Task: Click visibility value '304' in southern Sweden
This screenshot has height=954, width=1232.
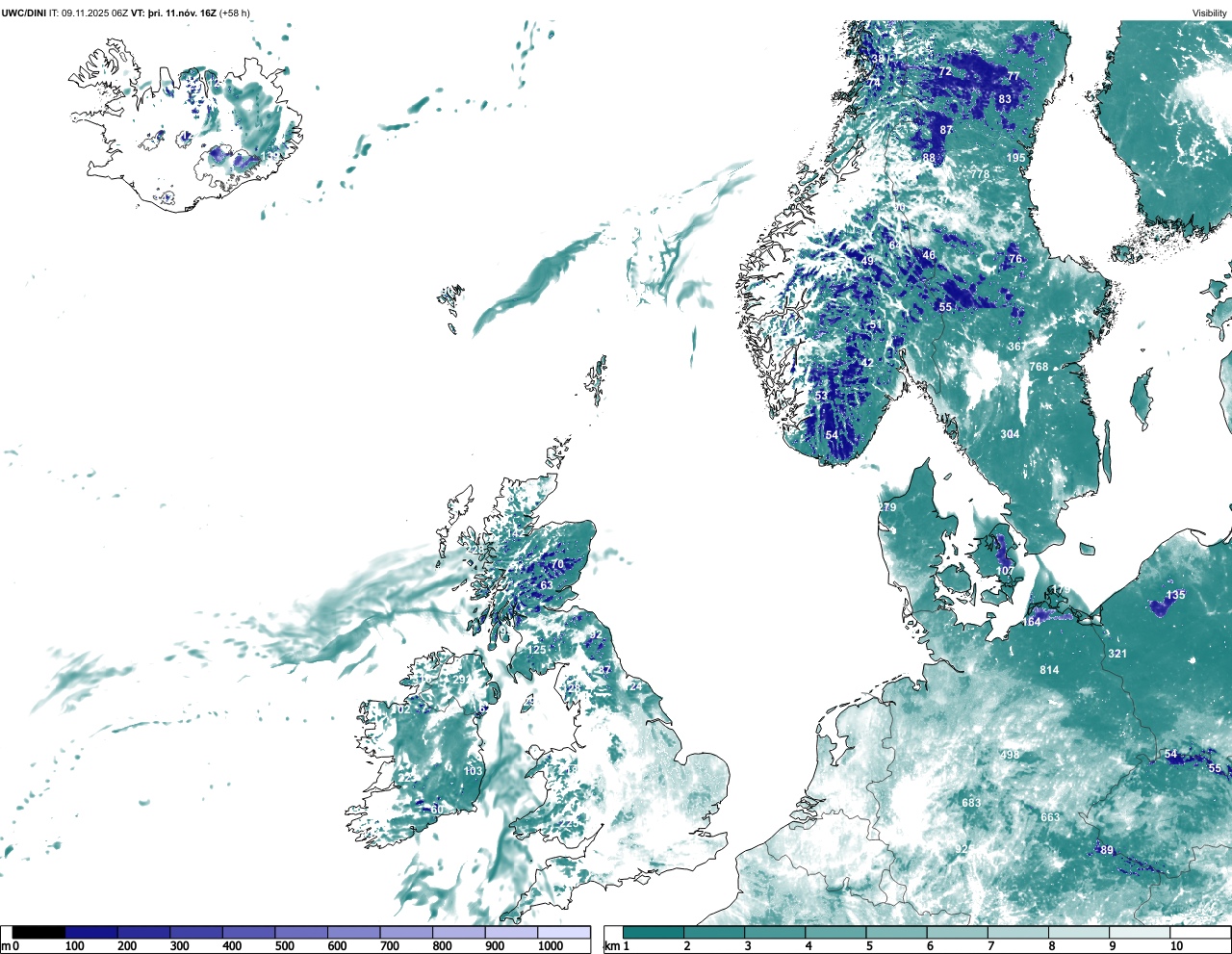Action: click(x=1010, y=434)
